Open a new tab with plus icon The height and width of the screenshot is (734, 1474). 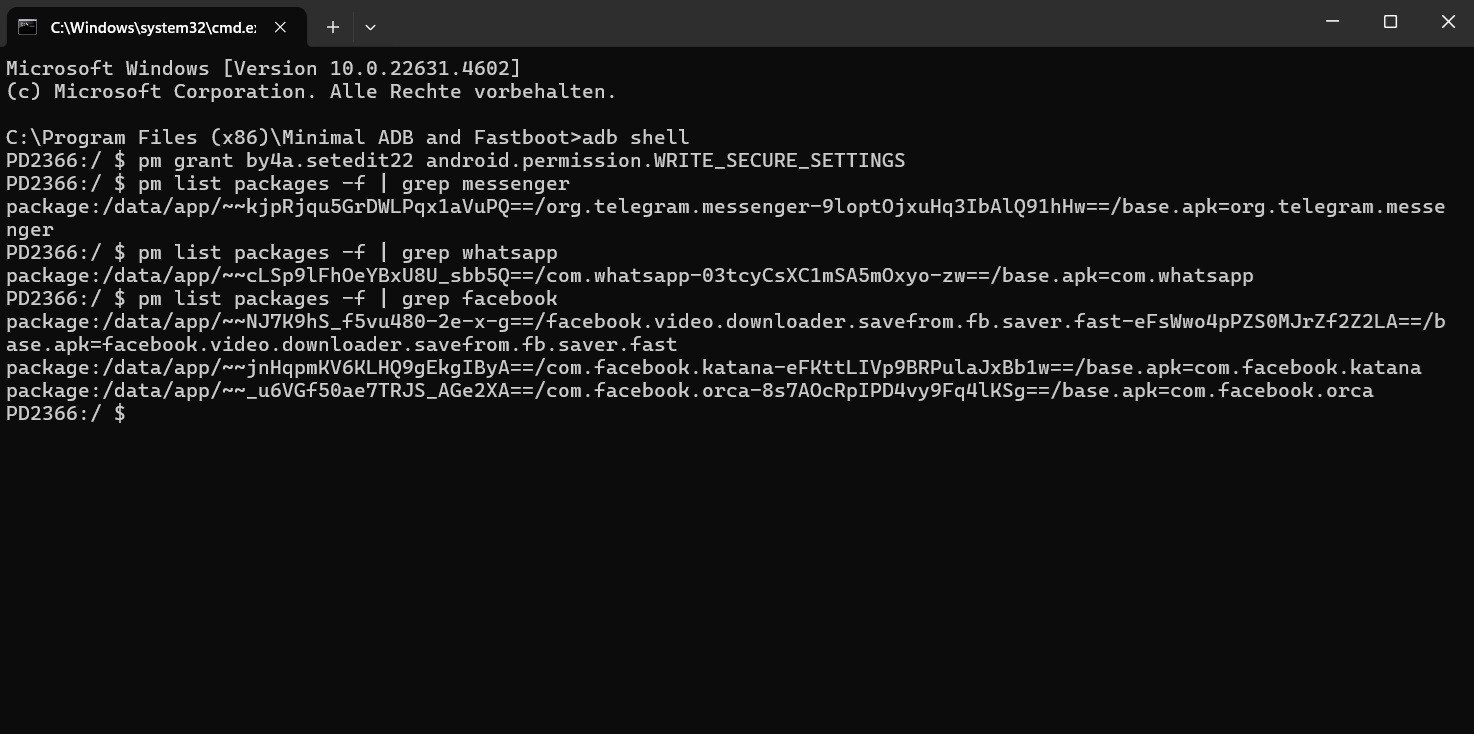click(x=333, y=27)
